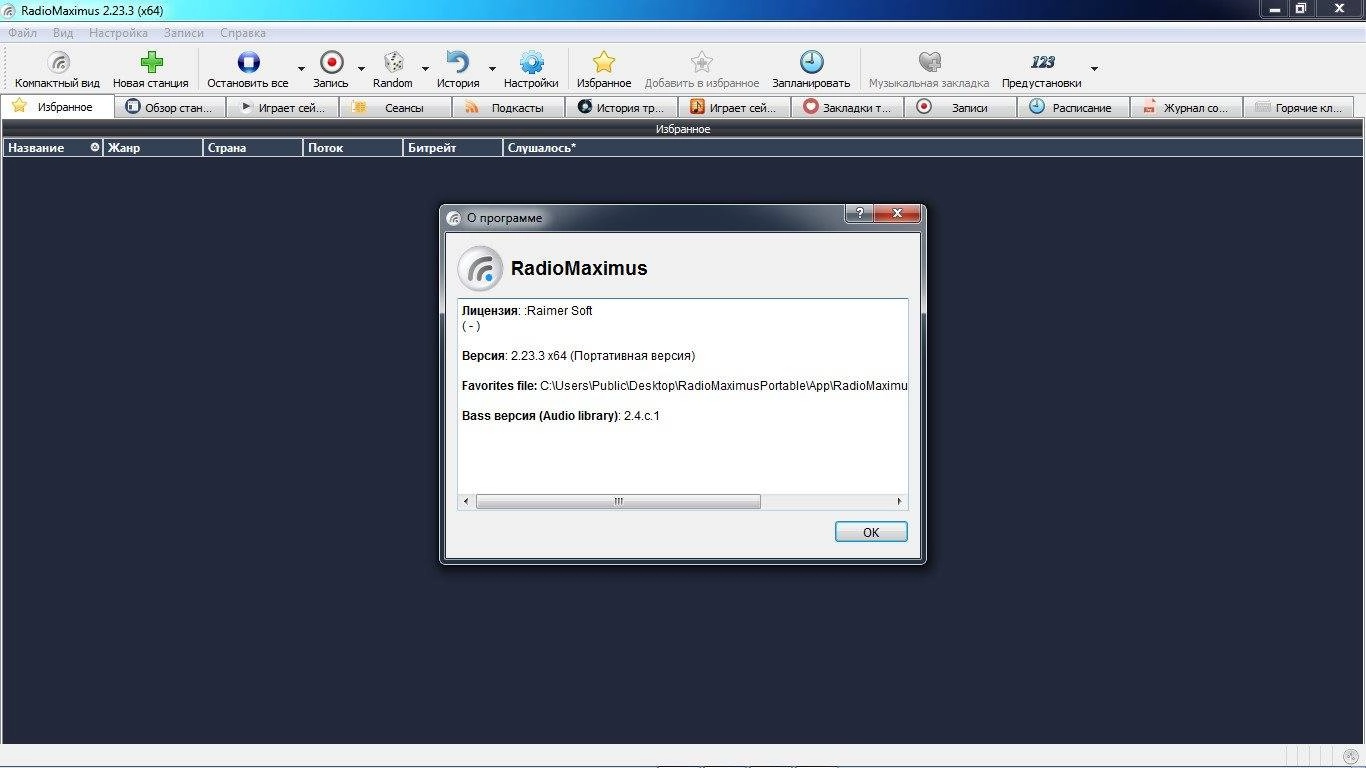1366x768 pixels.
Task: Sort by Поток column header
Action: (x=353, y=147)
